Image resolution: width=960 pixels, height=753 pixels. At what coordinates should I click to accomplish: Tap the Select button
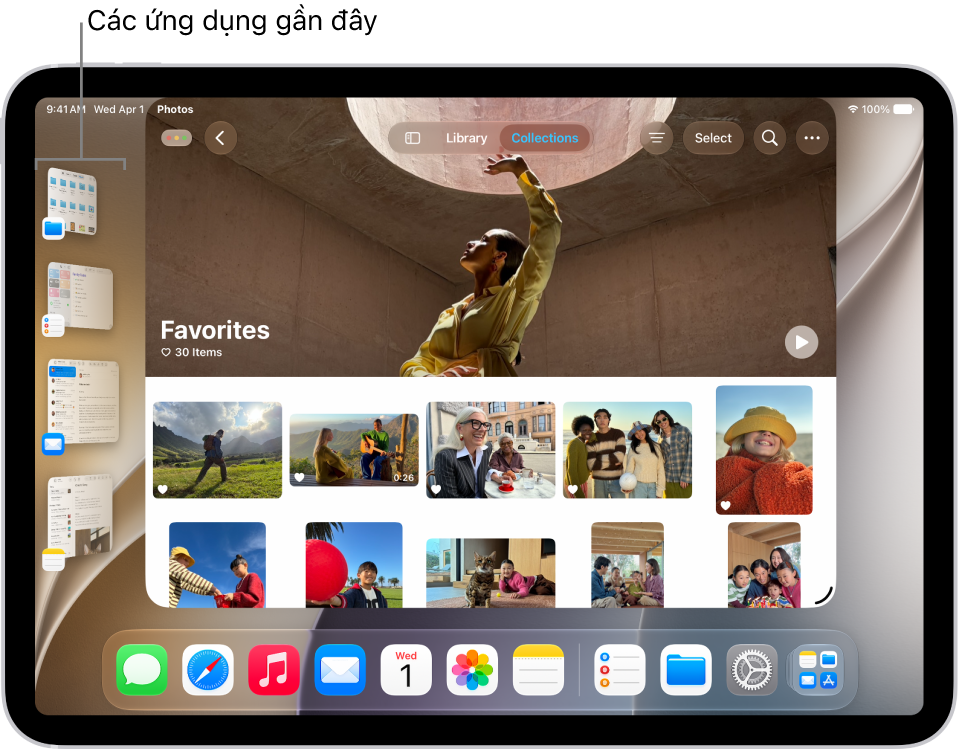[x=713, y=138]
